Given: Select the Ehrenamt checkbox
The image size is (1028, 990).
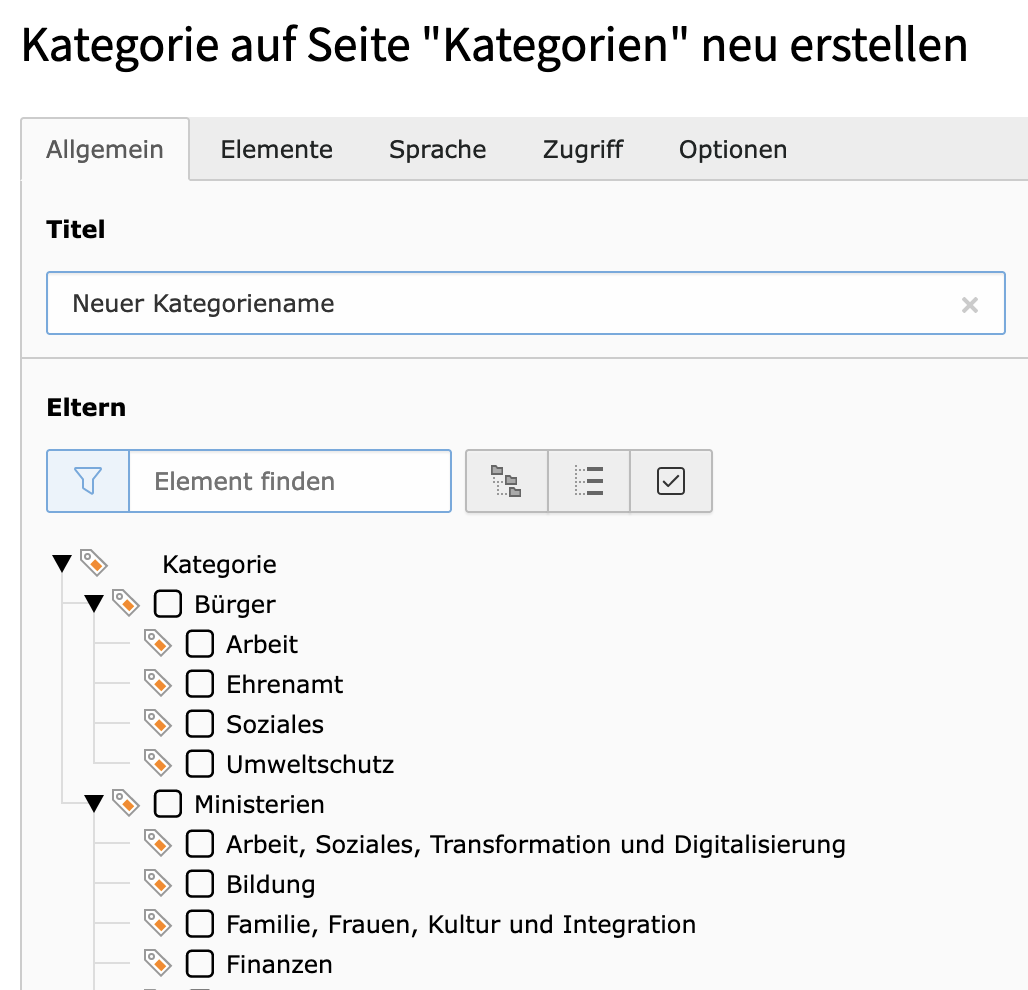Looking at the screenshot, I should [200, 684].
